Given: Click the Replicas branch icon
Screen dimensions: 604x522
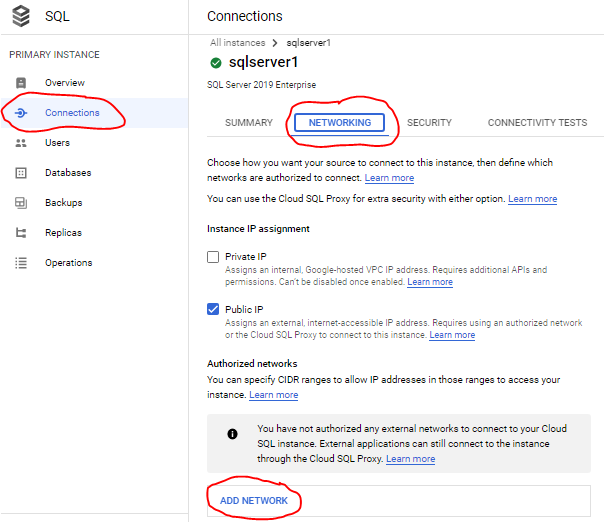Looking at the screenshot, I should pyautogui.click(x=21, y=233).
